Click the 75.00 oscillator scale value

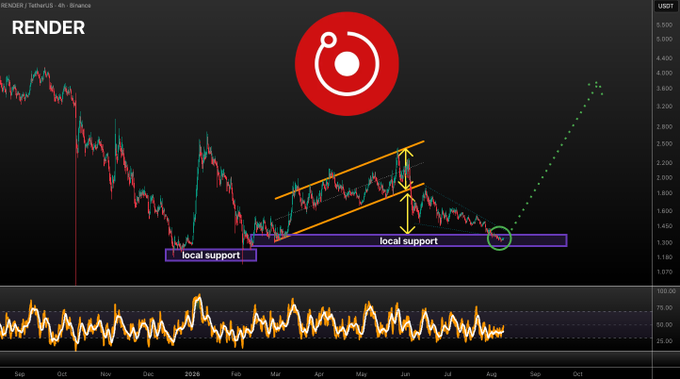pos(664,308)
